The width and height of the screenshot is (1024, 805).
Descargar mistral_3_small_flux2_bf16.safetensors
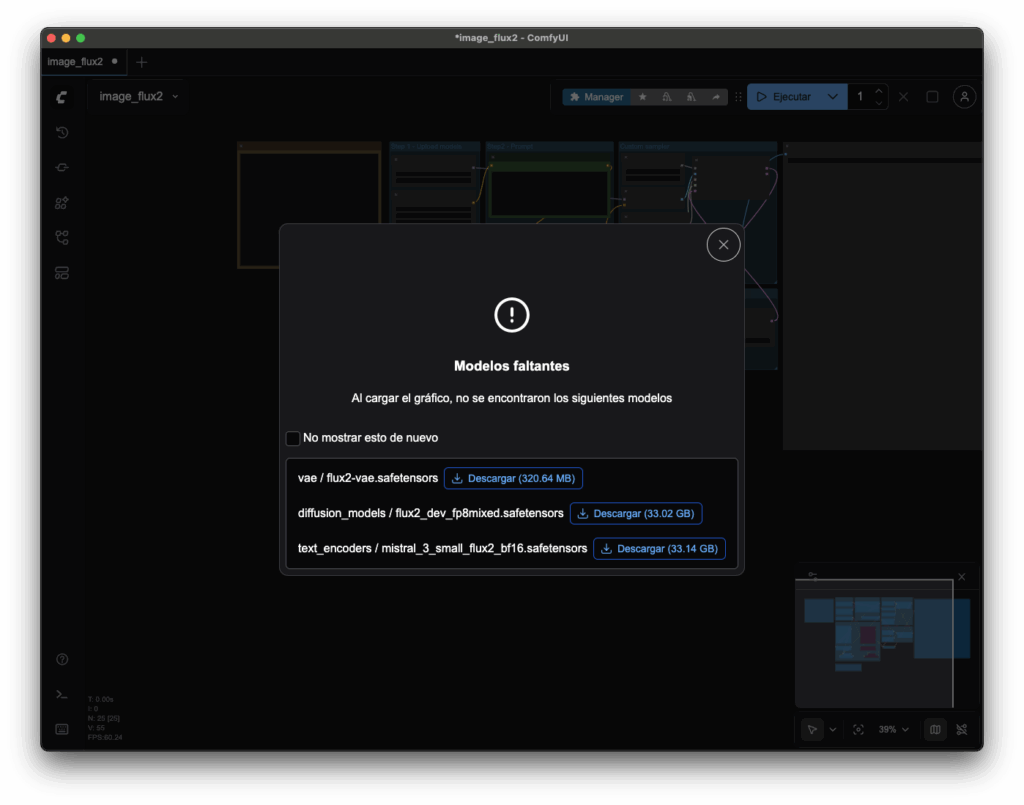point(659,548)
